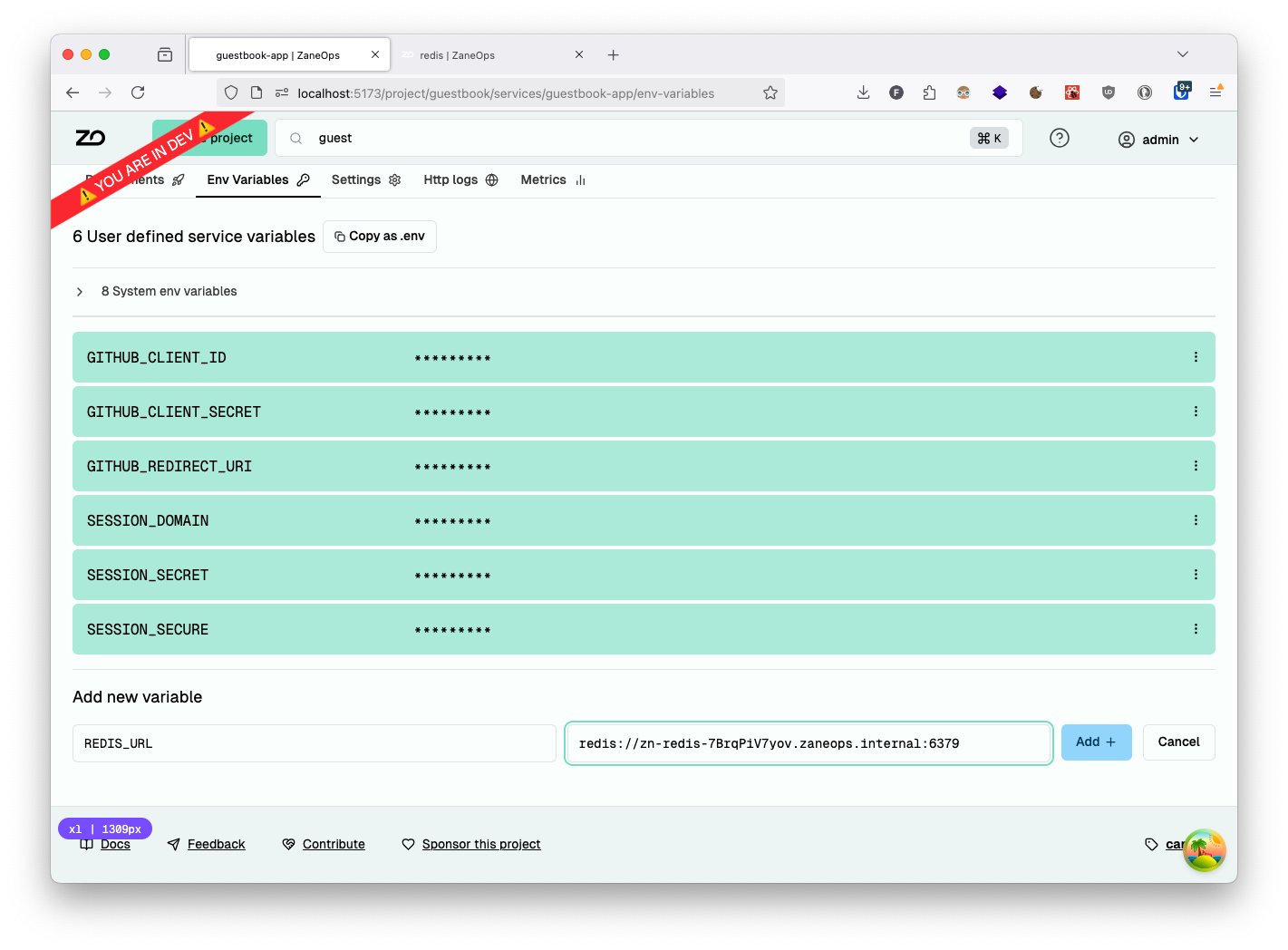Screen dimensions: 1288x950
Task: Open the tab overview icon in title bar
Action: (165, 54)
